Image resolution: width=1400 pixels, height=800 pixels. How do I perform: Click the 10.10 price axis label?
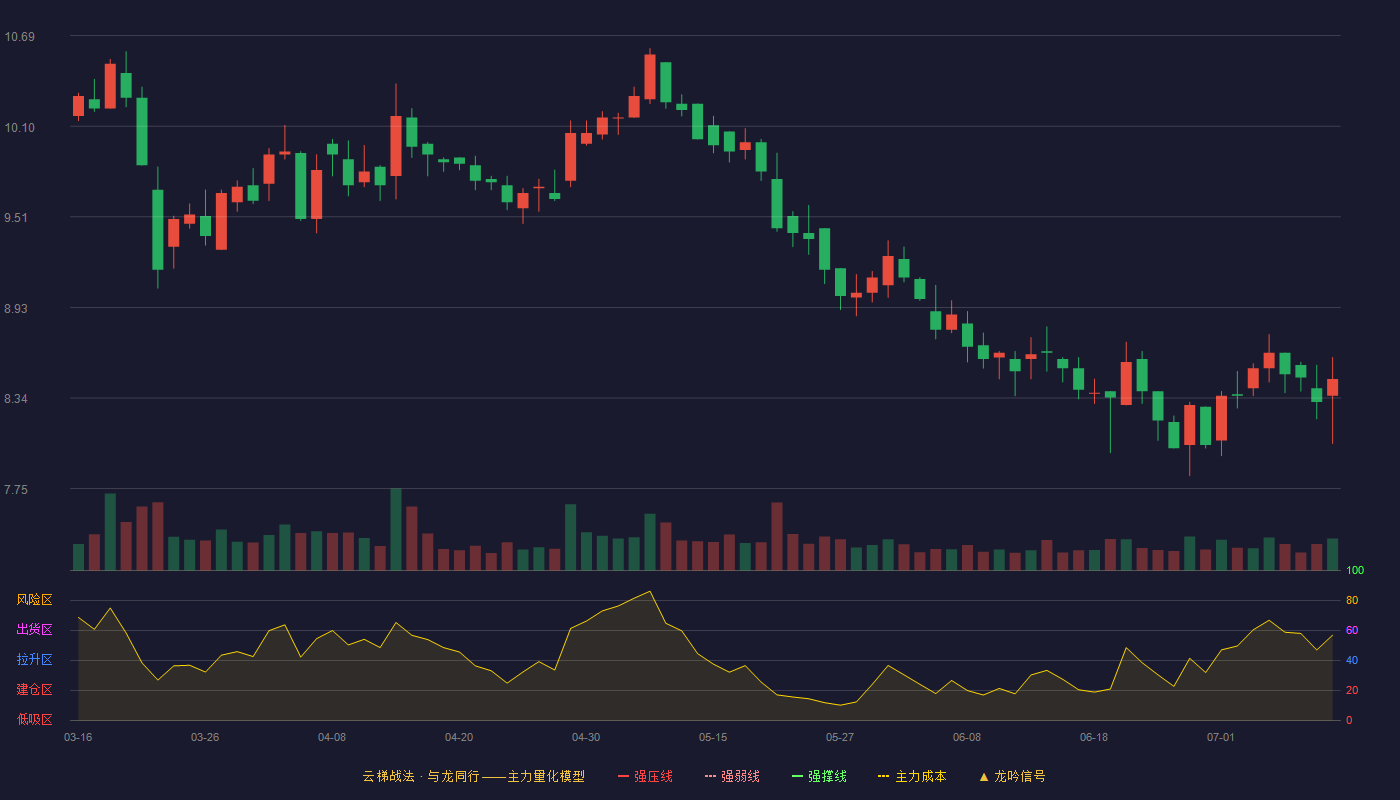[x=20, y=127]
